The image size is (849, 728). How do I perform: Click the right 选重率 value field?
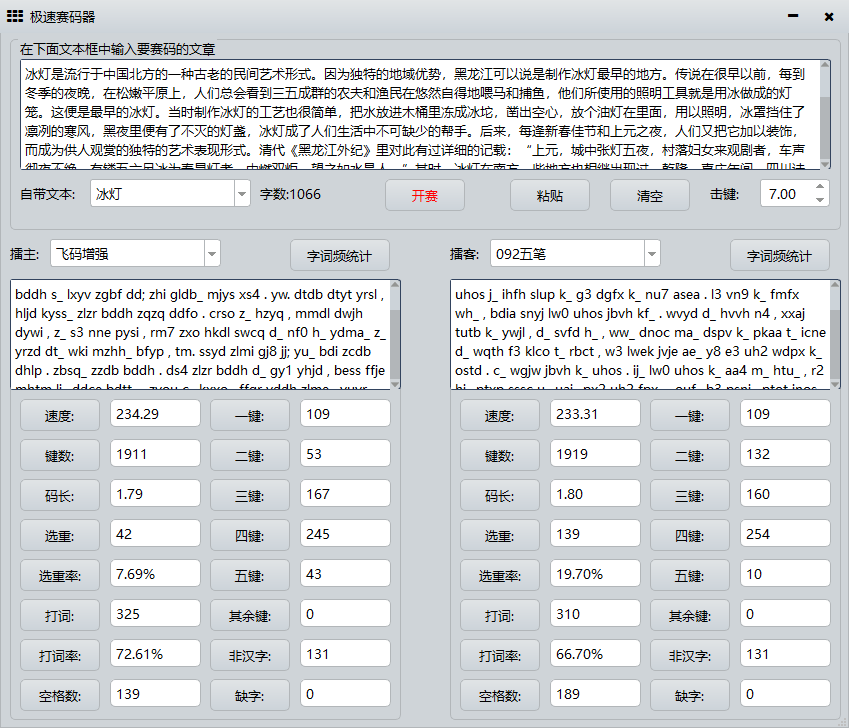(595, 573)
